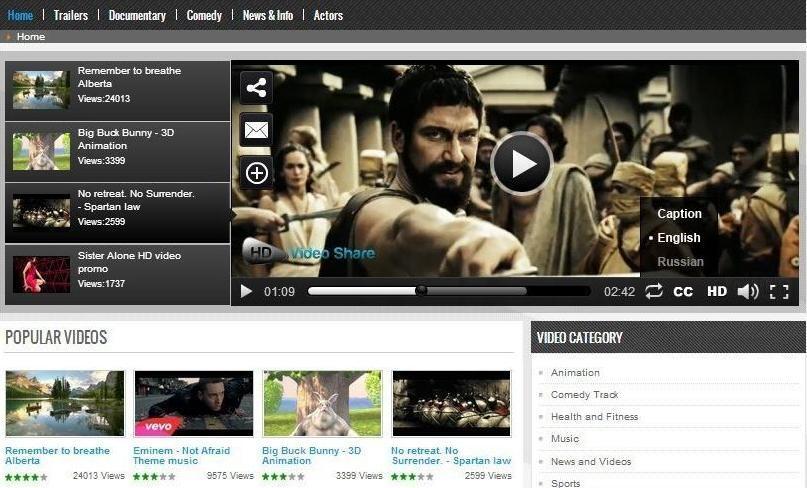807x488 pixels.
Task: Click the plus circle icon on the player
Action: 256,173
